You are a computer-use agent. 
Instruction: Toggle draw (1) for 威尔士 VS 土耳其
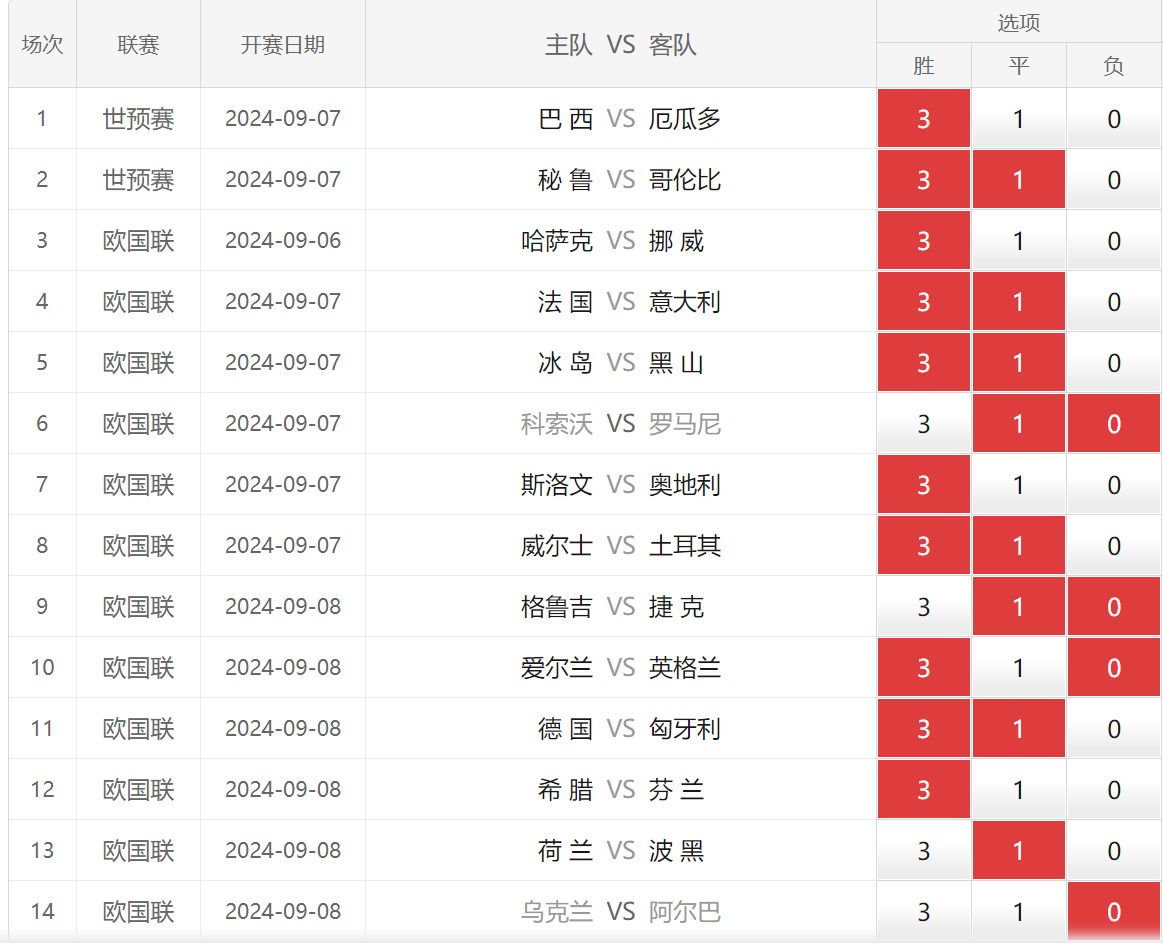click(1018, 546)
